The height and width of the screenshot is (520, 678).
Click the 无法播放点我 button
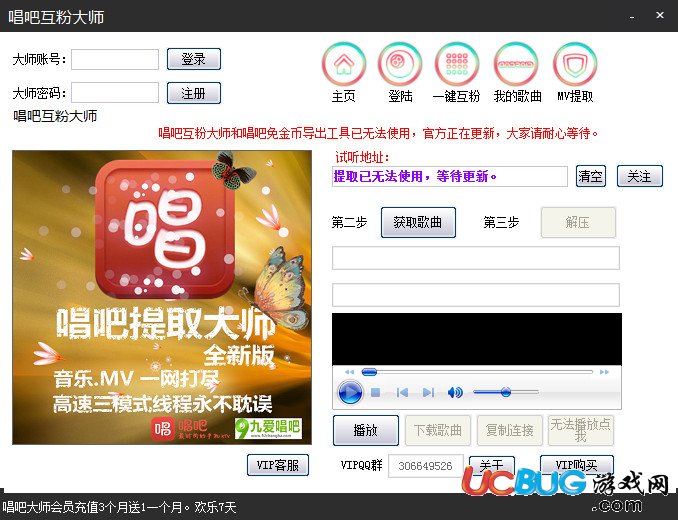pos(581,430)
